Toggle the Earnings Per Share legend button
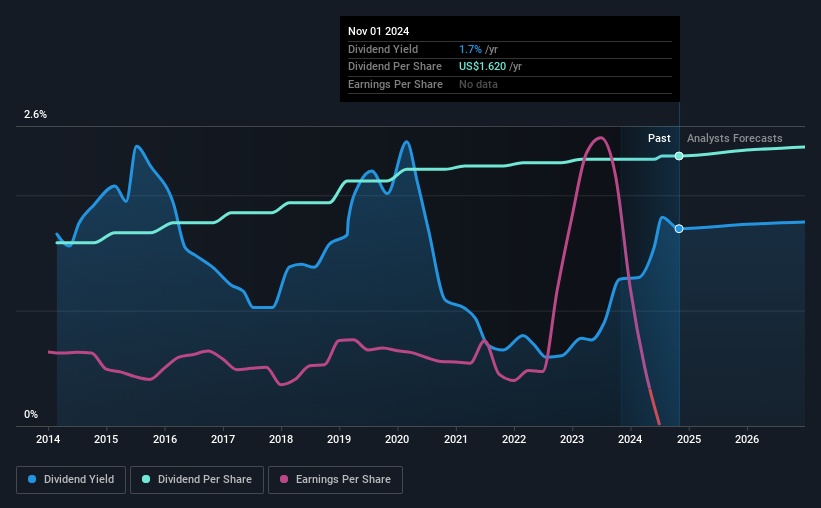 [335, 480]
